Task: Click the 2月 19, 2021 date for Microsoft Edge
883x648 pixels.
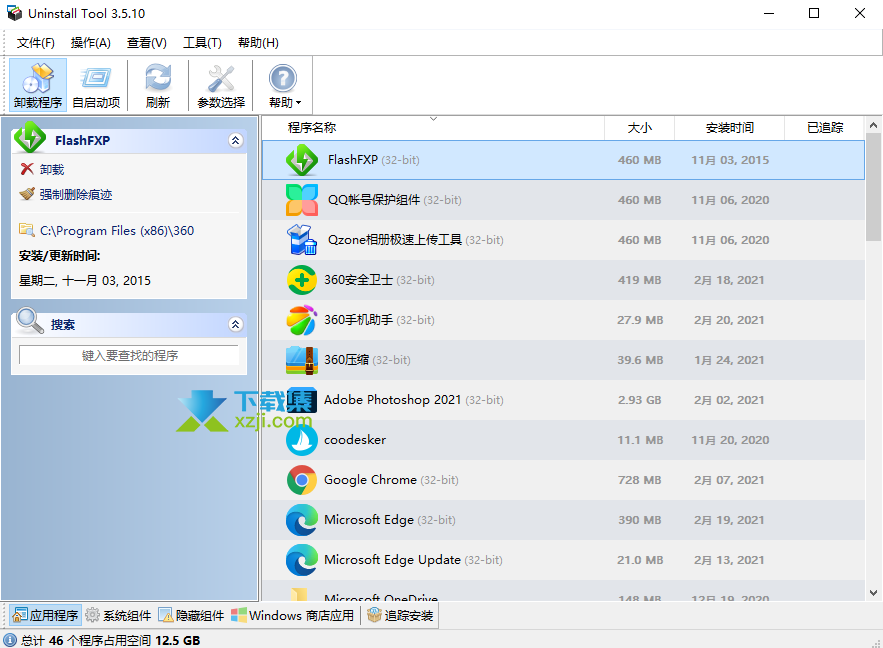Action: pyautogui.click(x=729, y=520)
